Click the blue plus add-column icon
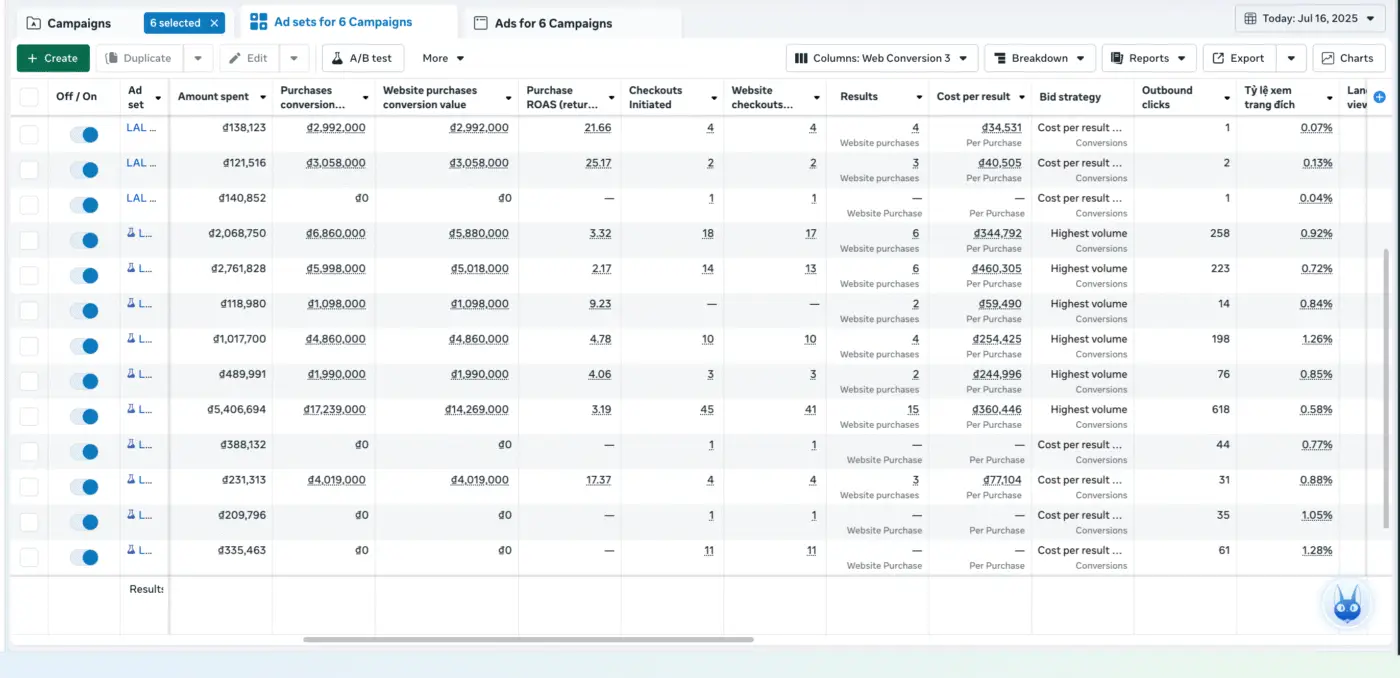This screenshot has height=678, width=1400. 1380,97
